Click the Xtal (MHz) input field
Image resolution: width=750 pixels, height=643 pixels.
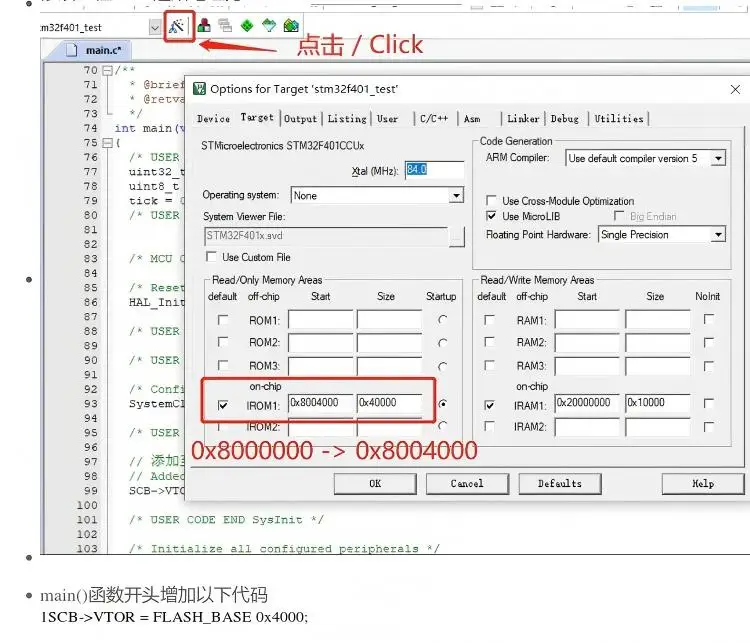434,170
